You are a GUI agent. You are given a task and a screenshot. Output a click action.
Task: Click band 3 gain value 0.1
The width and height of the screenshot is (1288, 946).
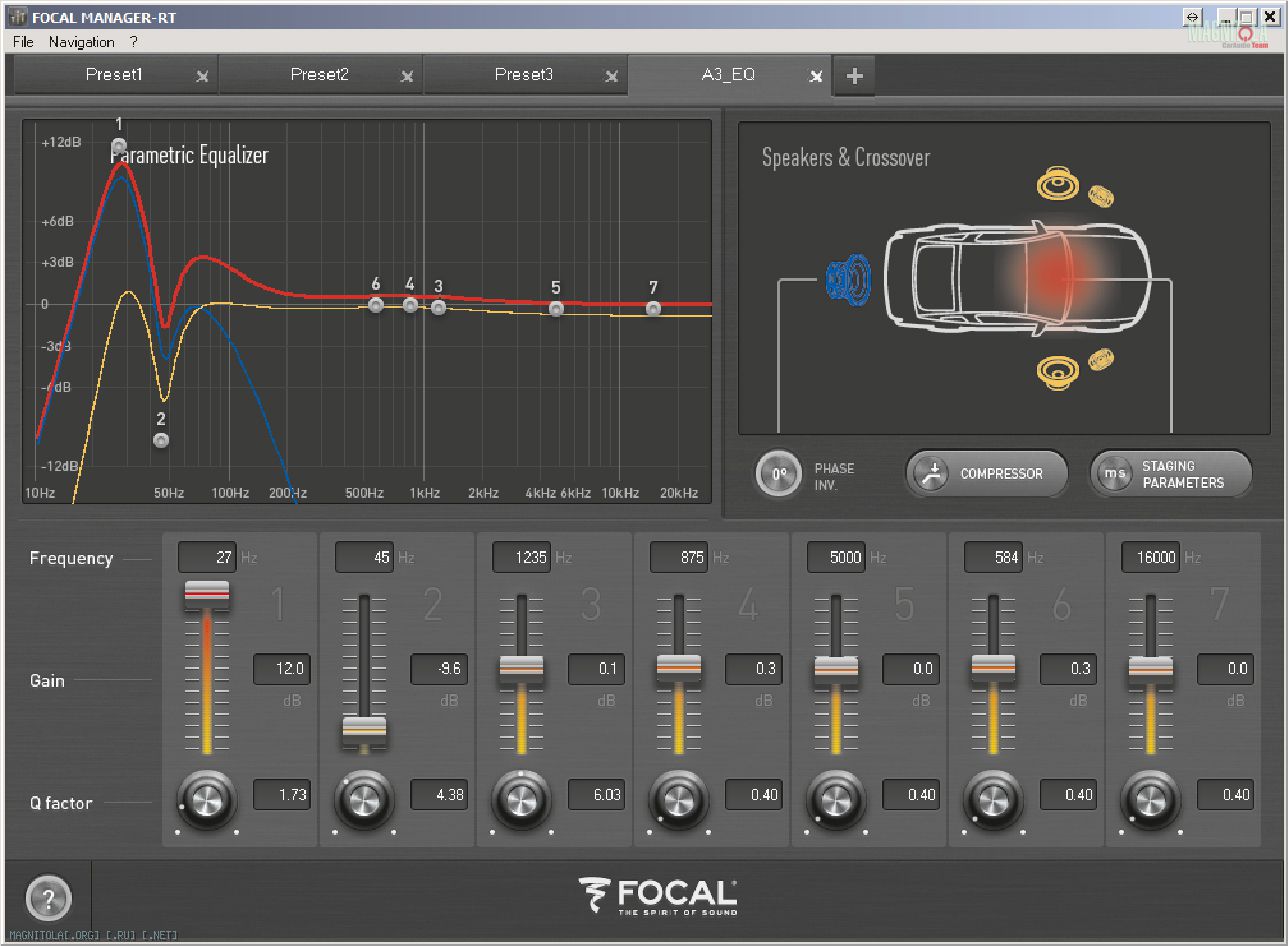point(597,669)
